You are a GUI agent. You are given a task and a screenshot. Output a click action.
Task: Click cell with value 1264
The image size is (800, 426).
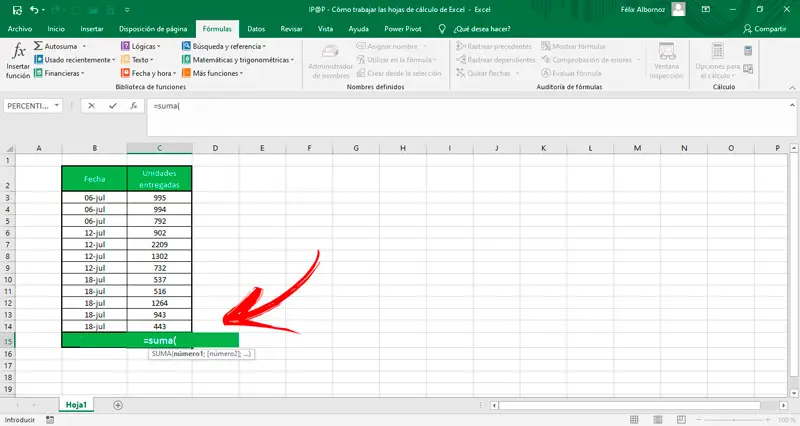click(160, 303)
